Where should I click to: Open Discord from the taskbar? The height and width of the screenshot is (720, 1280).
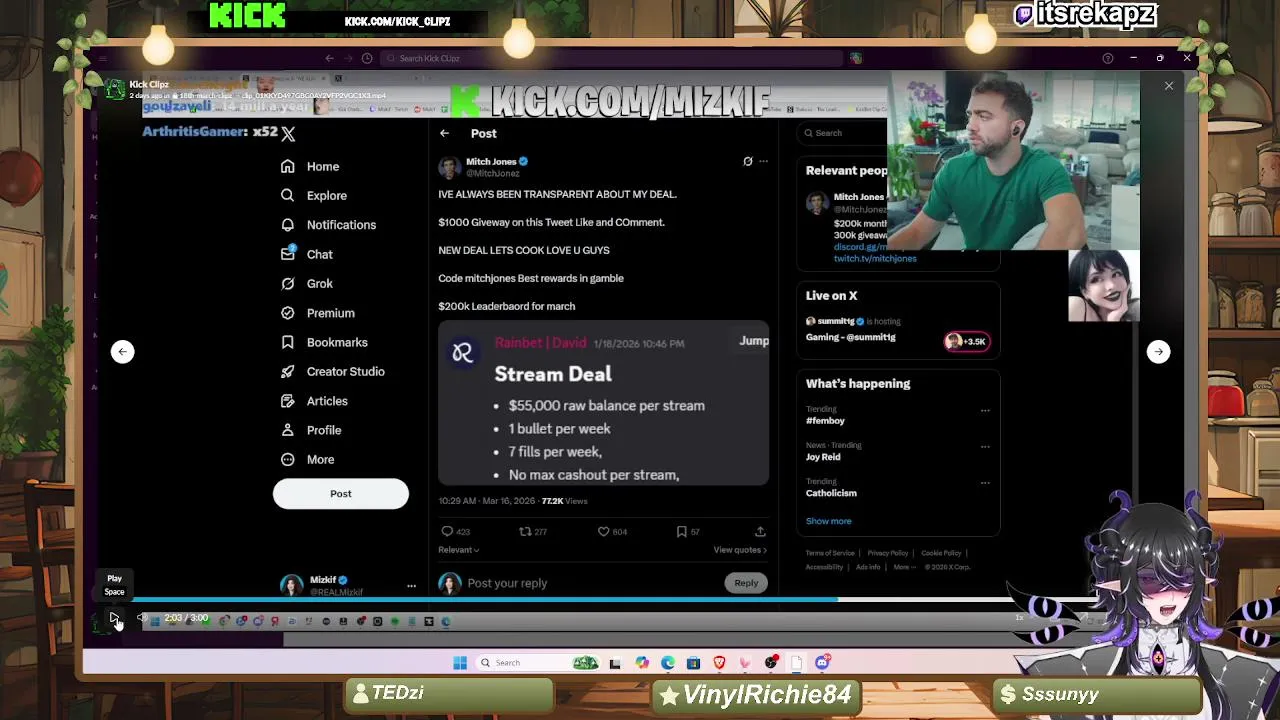coord(822,663)
